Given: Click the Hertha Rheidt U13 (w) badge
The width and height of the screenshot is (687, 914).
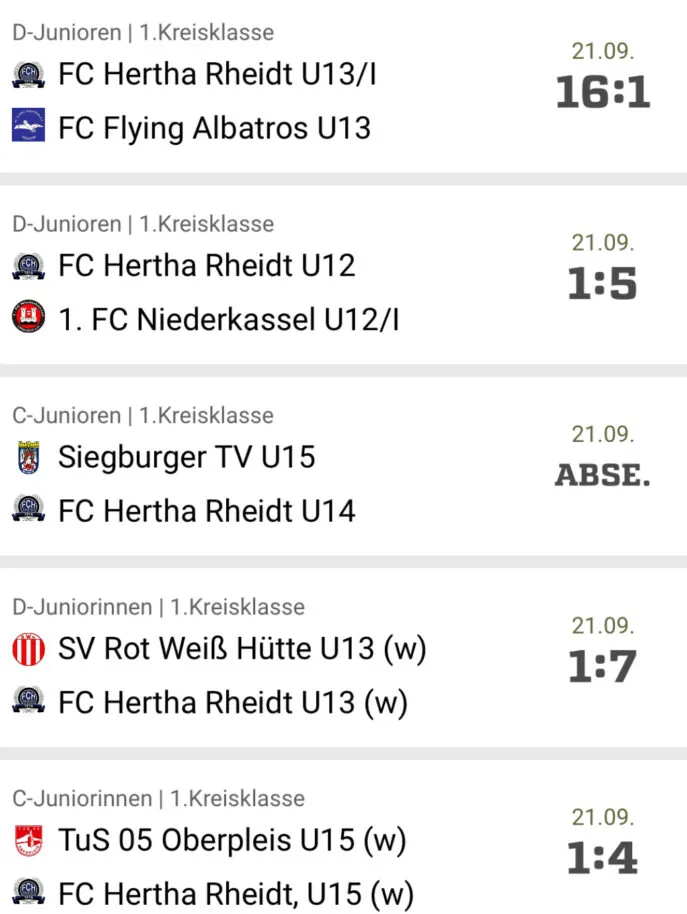Looking at the screenshot, I should (x=29, y=700).
